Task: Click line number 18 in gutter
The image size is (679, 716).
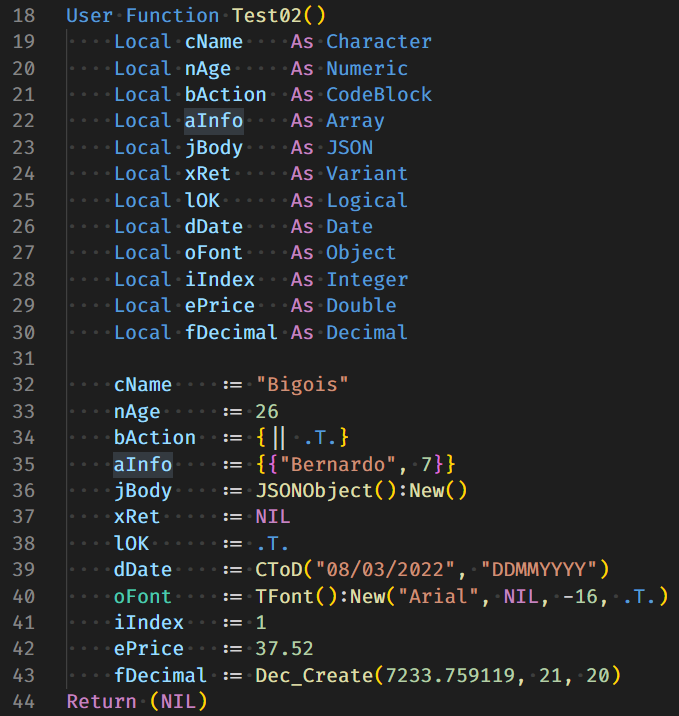Action: coord(24,16)
